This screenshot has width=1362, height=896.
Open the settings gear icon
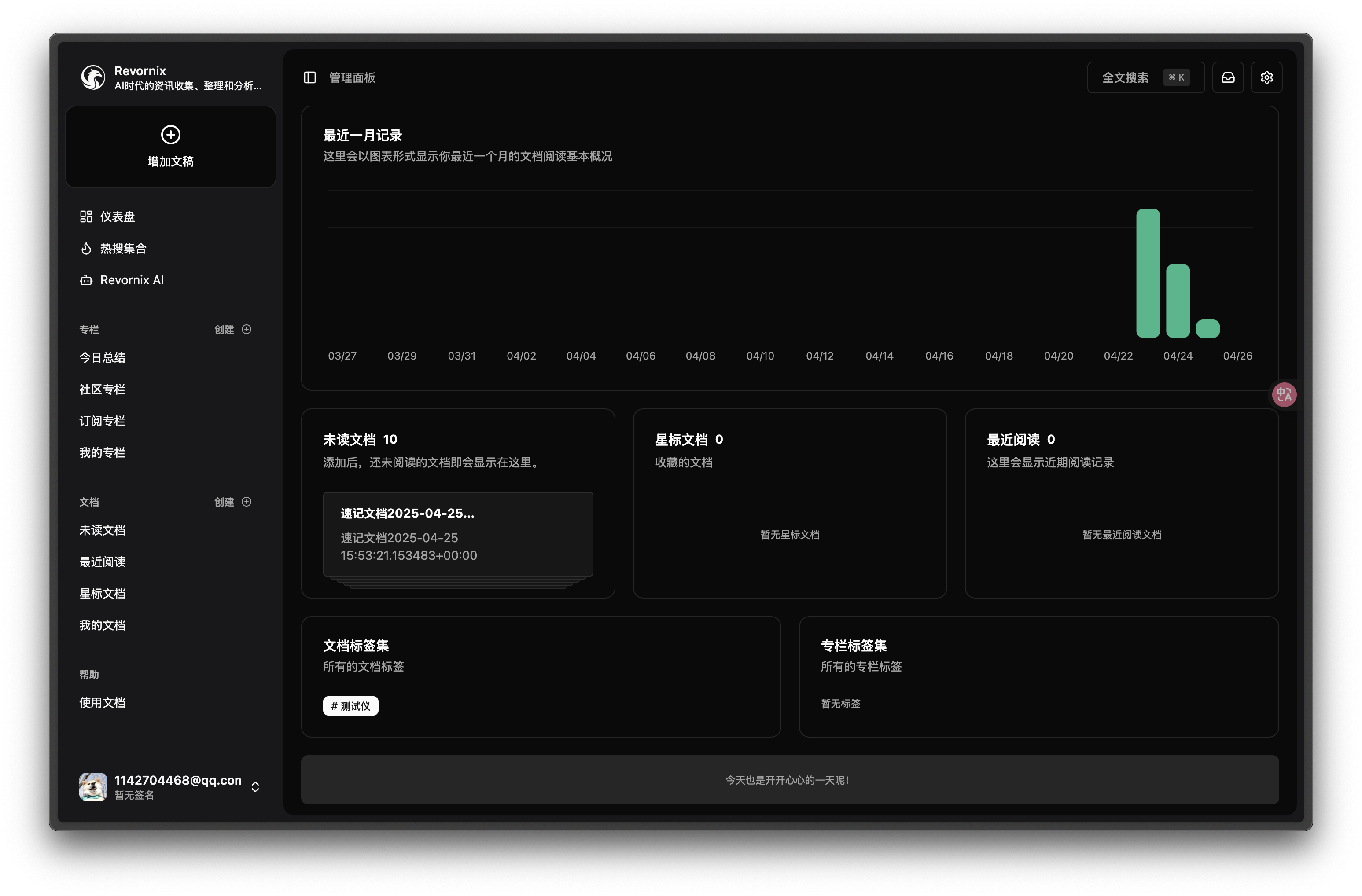coord(1266,77)
